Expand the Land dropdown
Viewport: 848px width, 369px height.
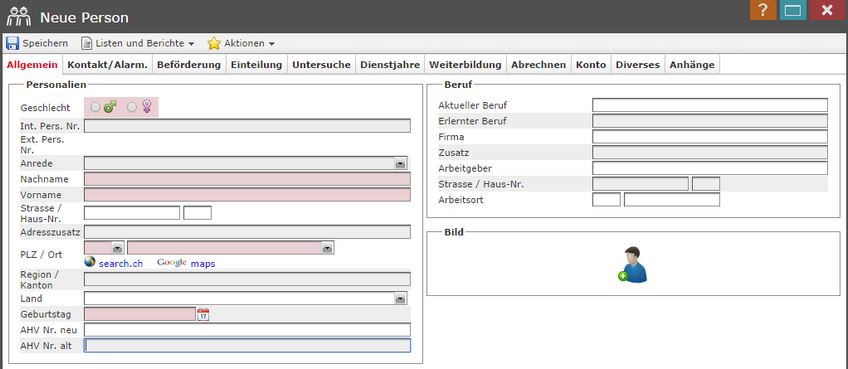click(x=400, y=298)
